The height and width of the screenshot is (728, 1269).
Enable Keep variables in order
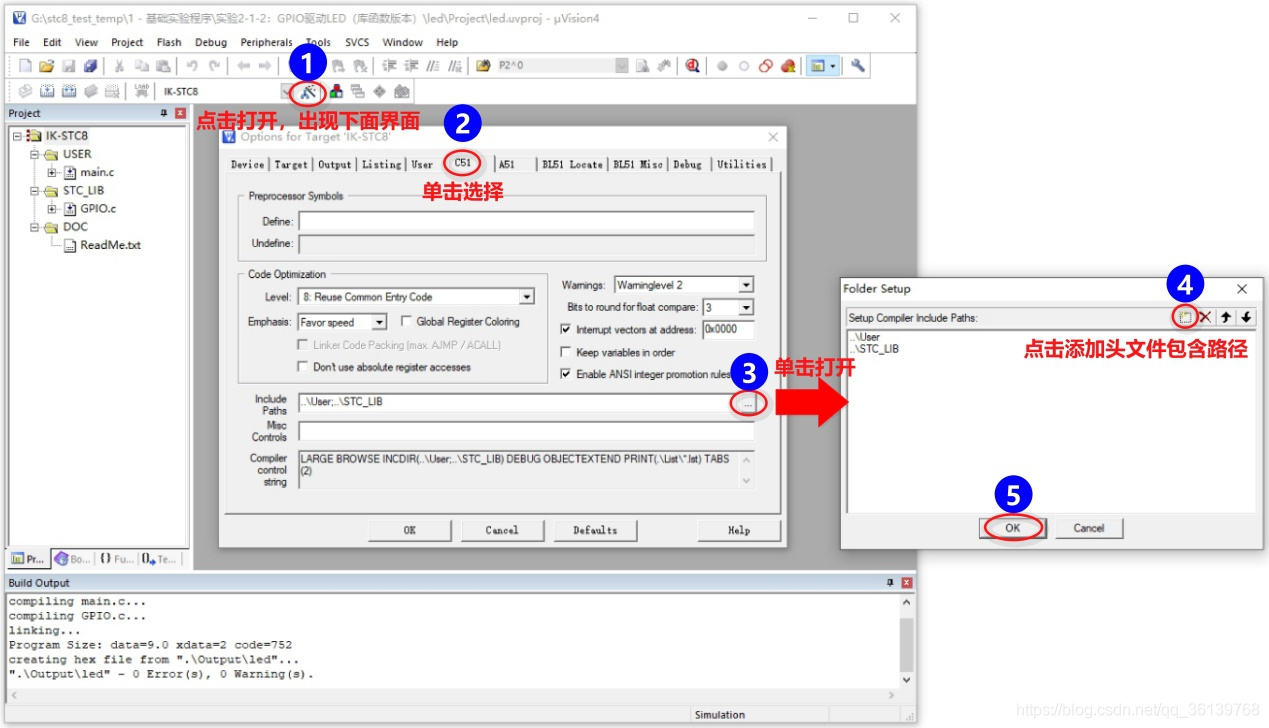coord(567,352)
